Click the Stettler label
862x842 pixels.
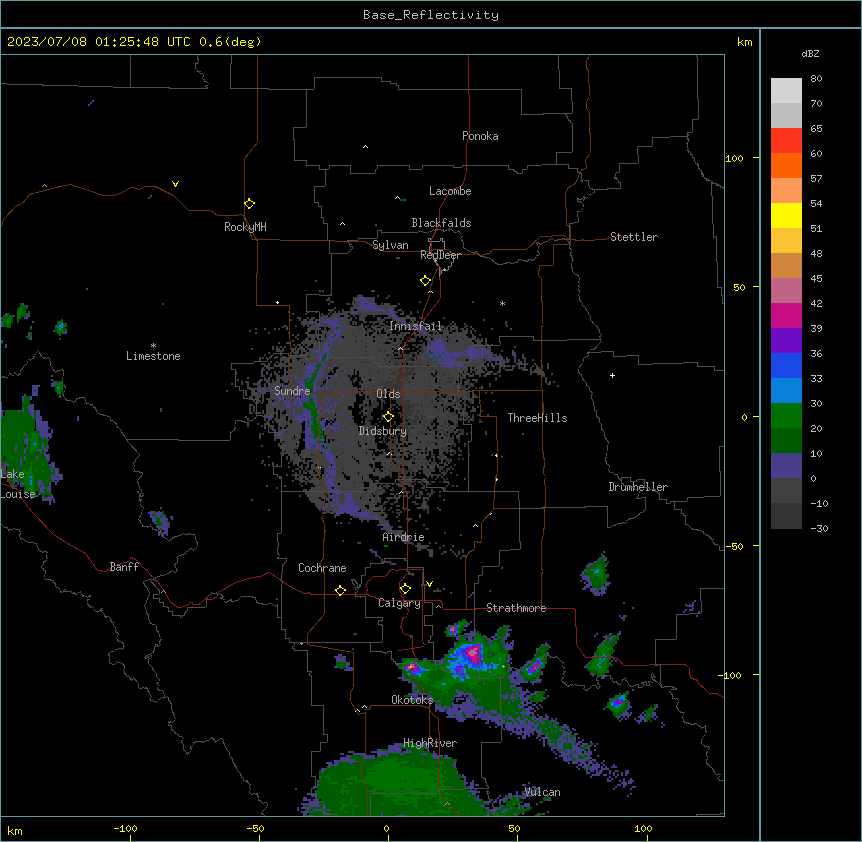click(x=634, y=237)
